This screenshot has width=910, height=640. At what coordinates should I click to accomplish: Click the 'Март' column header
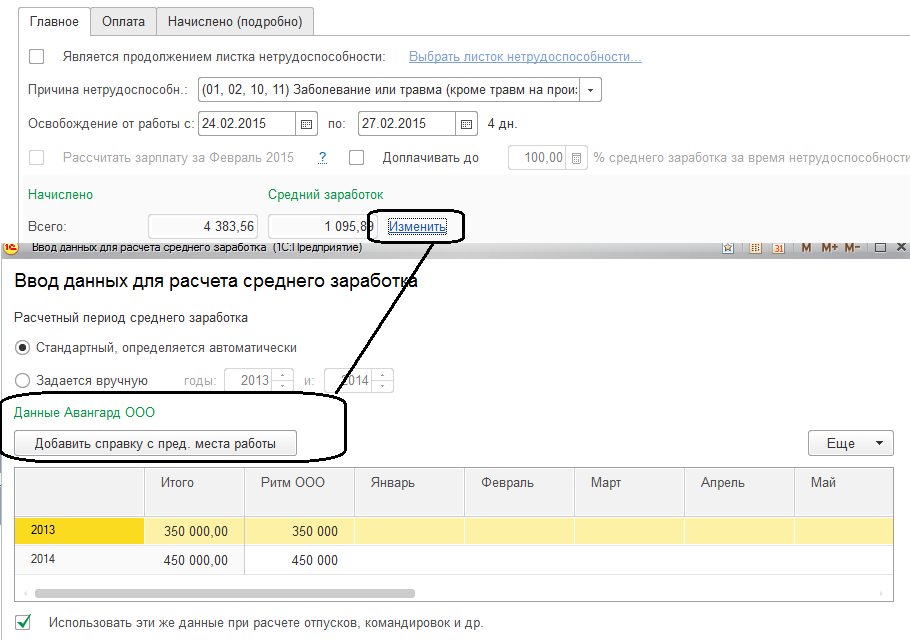point(630,492)
